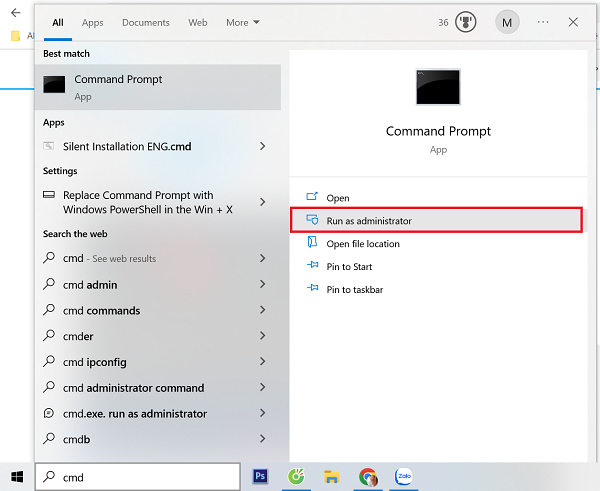Open File Explorer taskbar icon
Screen dimensions: 600x491
pyautogui.click(x=332, y=477)
